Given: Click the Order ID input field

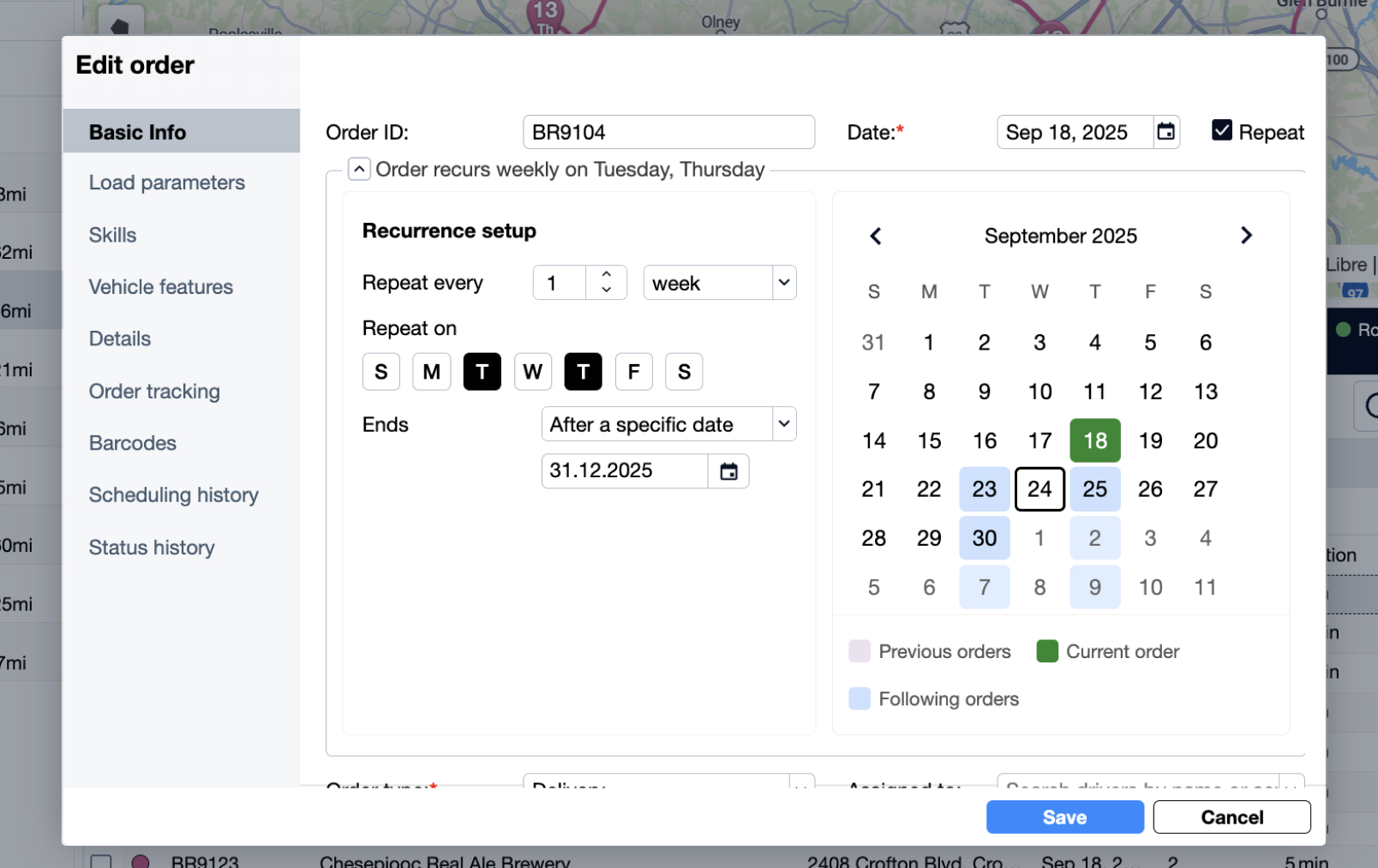Looking at the screenshot, I should pos(668,132).
